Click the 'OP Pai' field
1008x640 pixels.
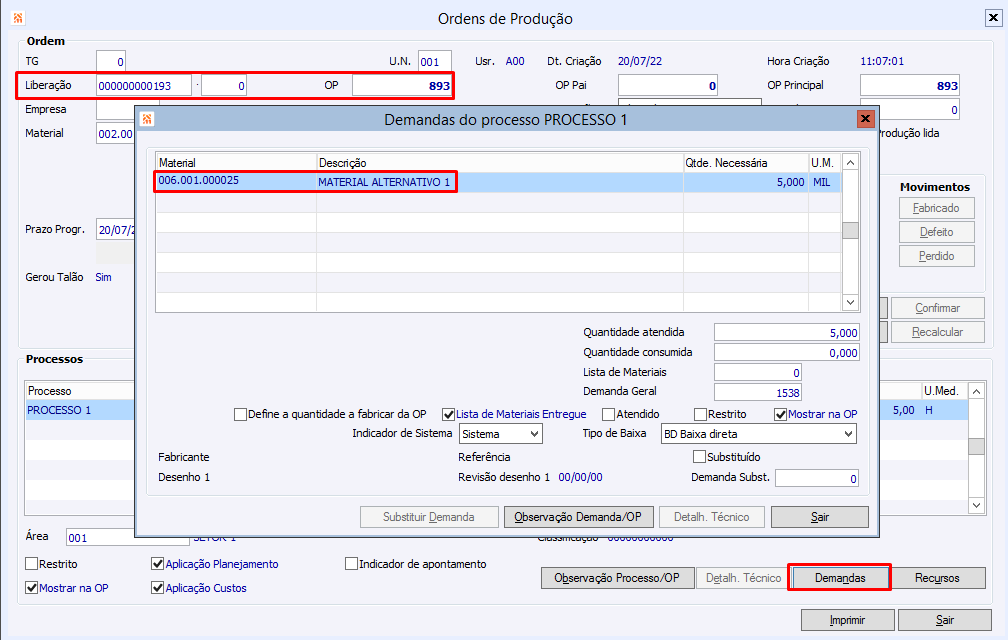click(x=668, y=85)
